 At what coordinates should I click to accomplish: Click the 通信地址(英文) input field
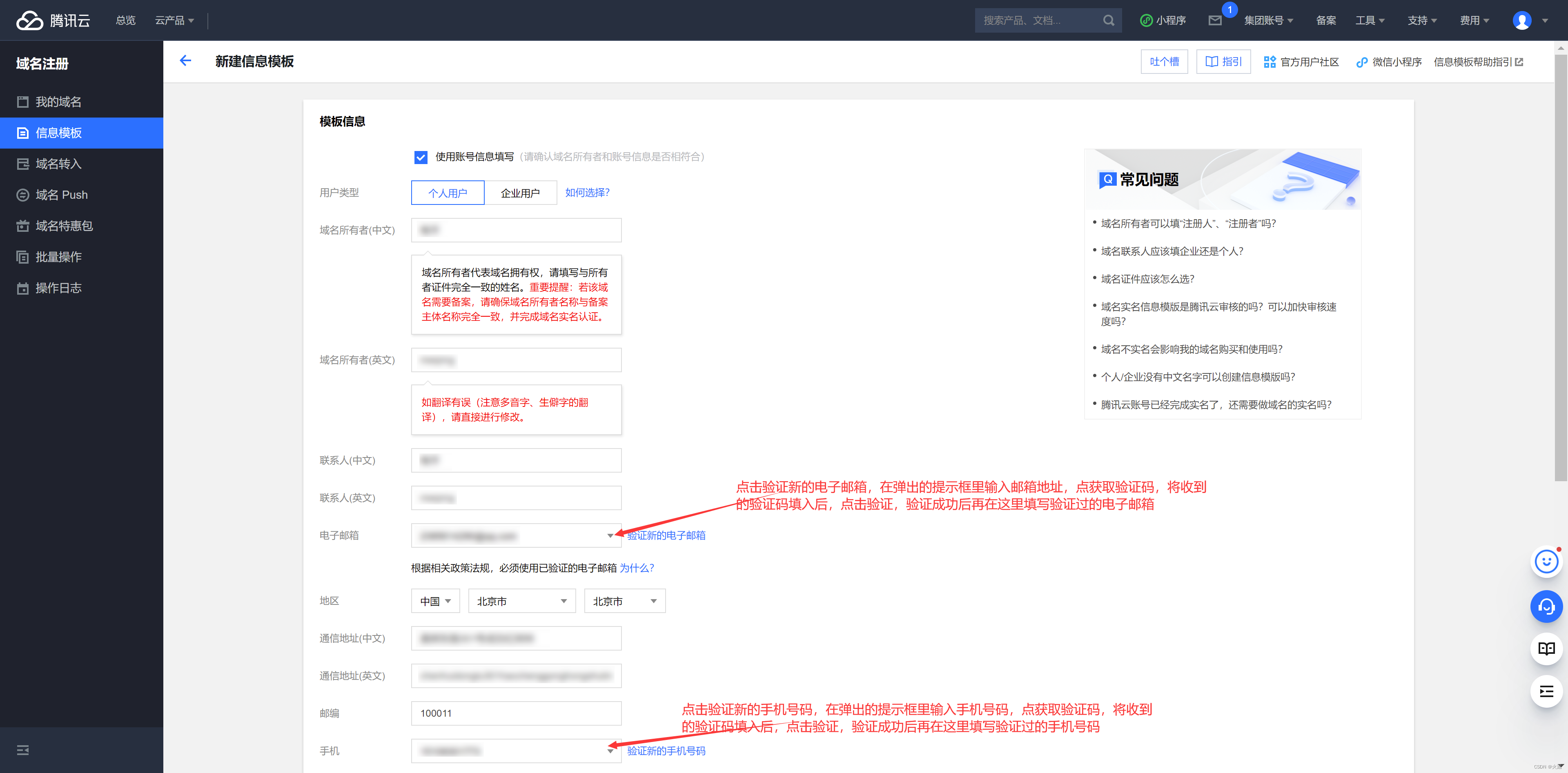click(516, 676)
